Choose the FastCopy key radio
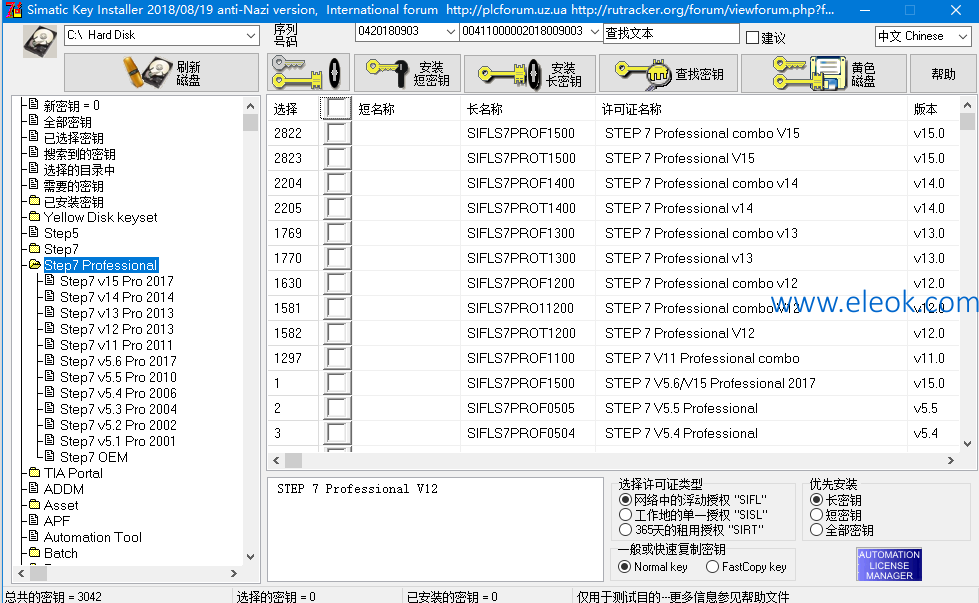Screen dimensions: 979x603 712,567
